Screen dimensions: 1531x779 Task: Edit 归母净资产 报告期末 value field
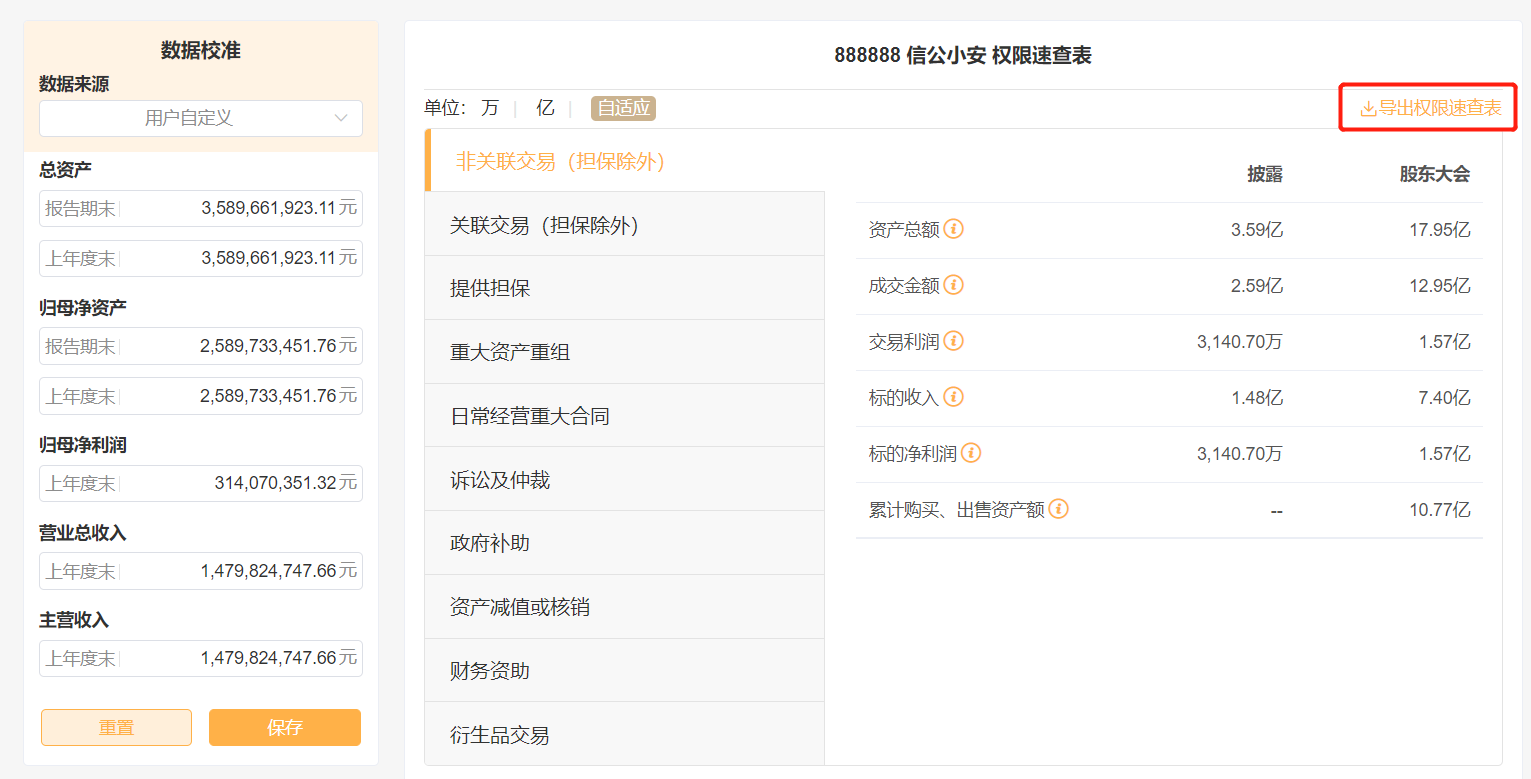point(201,346)
